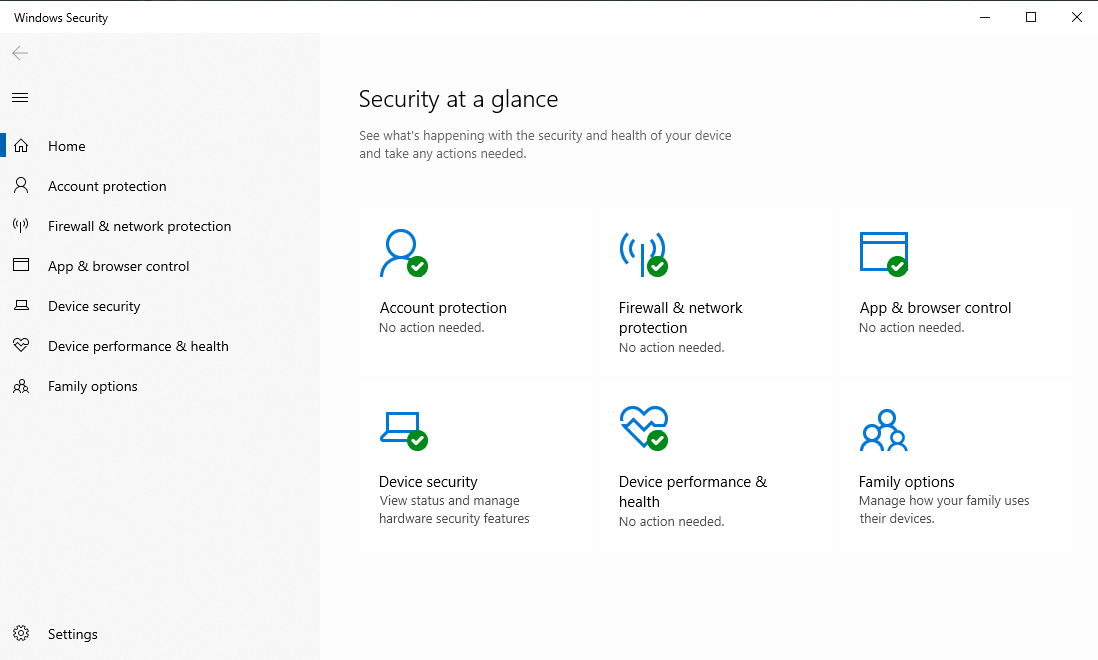Click 'No action needed.' under App & browser control

click(911, 328)
